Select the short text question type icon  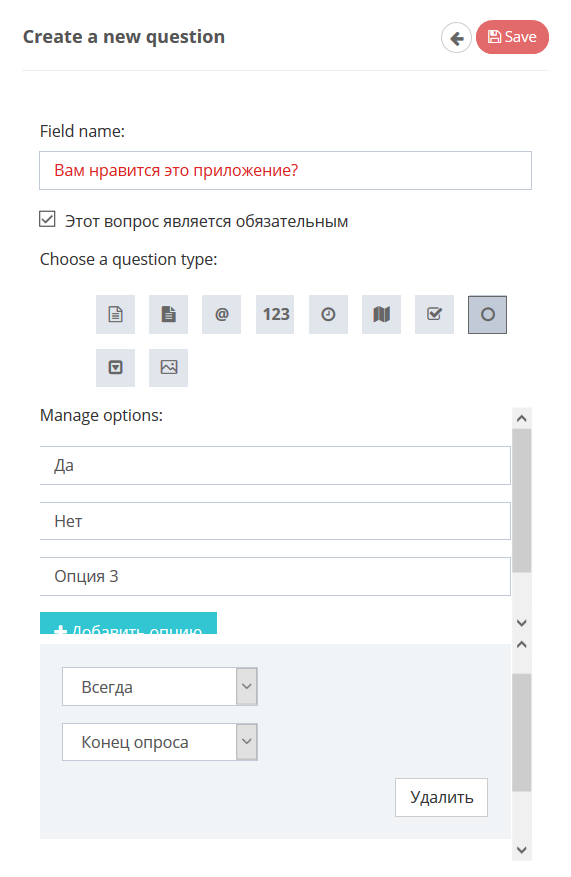115,314
